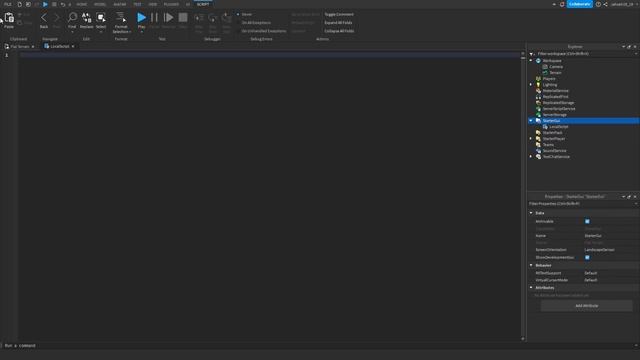Click the Lighting bulb icon in Explorer
Viewport: 640px width, 360px height.
coord(538,84)
